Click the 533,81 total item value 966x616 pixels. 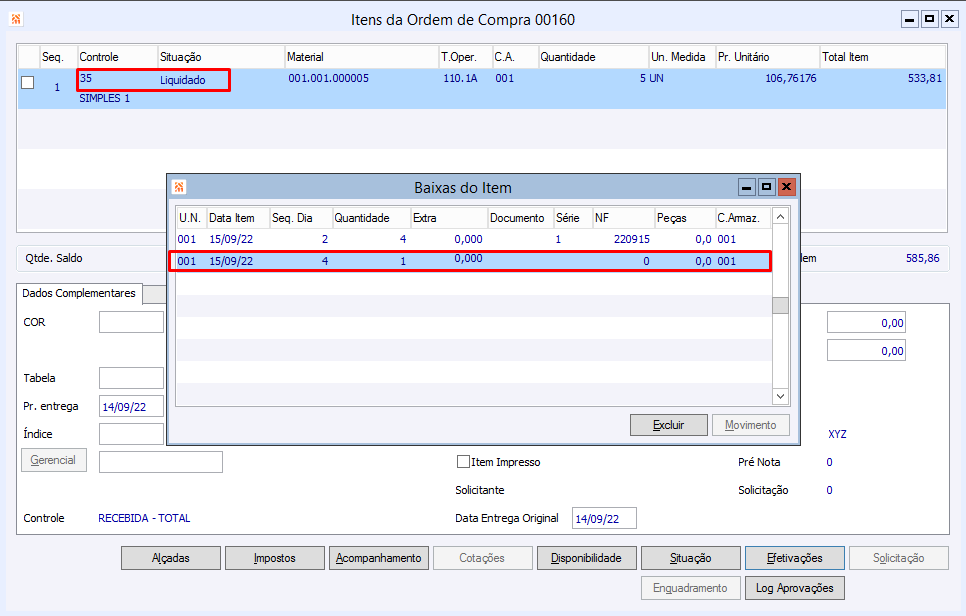click(925, 78)
